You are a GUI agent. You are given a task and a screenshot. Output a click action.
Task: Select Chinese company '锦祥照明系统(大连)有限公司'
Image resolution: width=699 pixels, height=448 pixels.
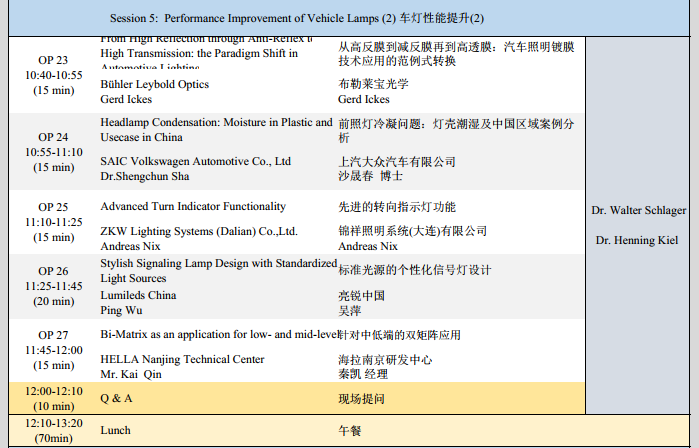pyautogui.click(x=412, y=231)
